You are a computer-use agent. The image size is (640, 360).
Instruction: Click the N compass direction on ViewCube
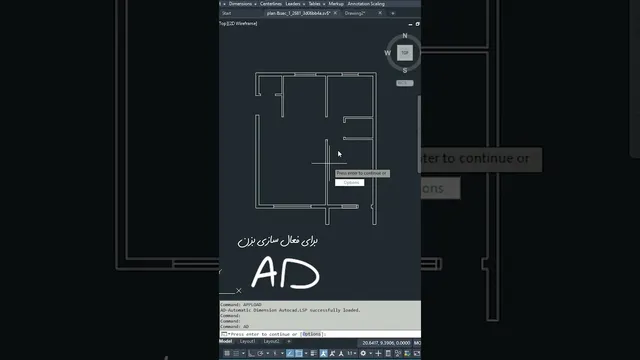click(405, 36)
